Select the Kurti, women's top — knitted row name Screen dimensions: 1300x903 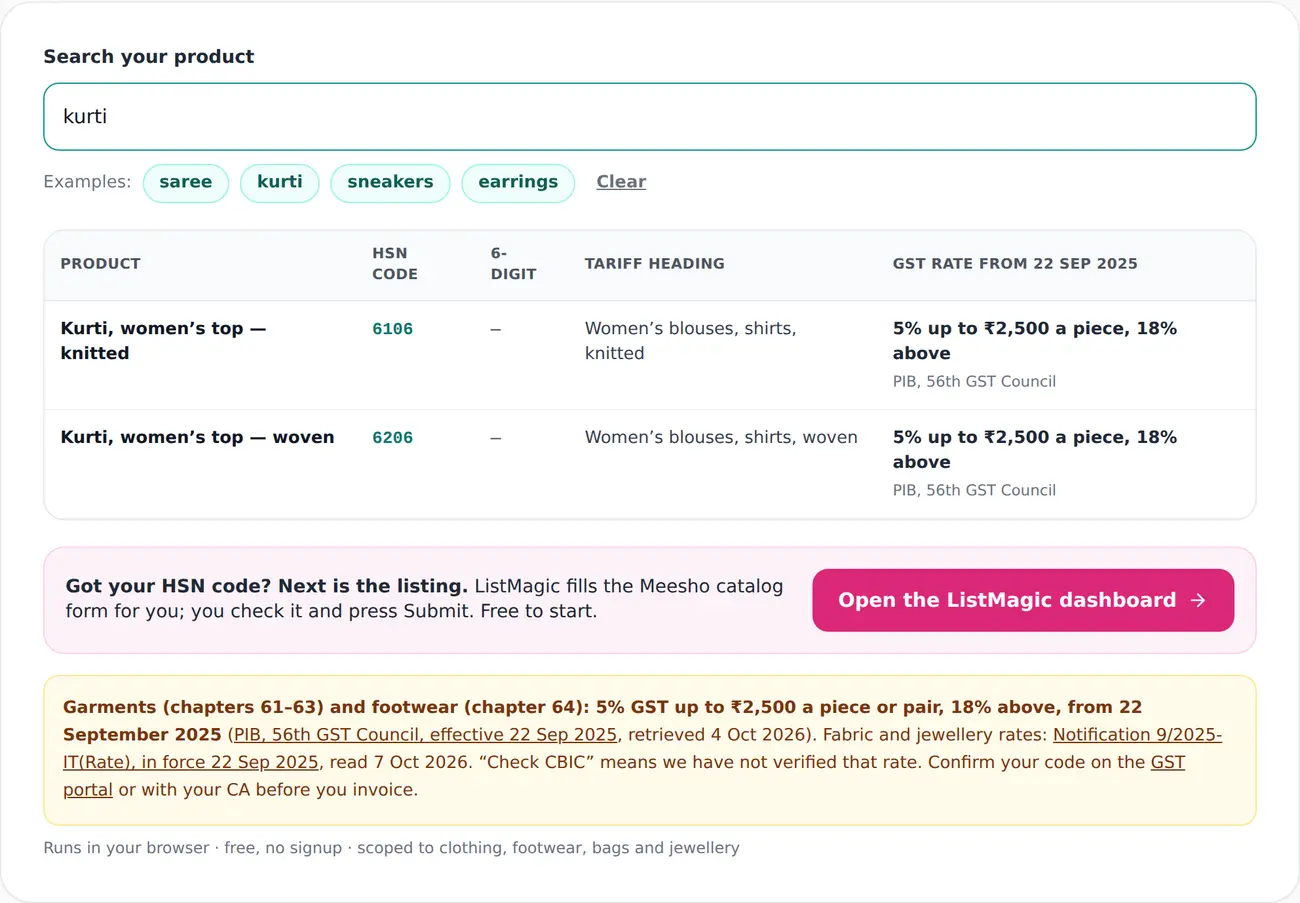pos(163,341)
